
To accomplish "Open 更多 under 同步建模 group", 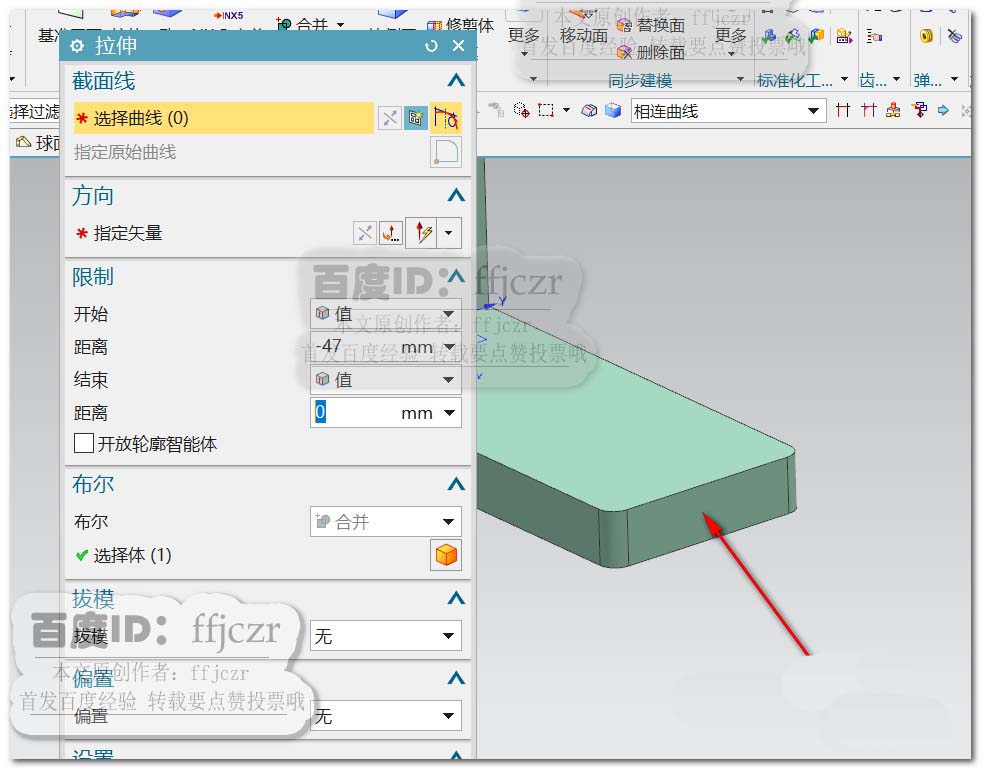I will pyautogui.click(x=731, y=40).
